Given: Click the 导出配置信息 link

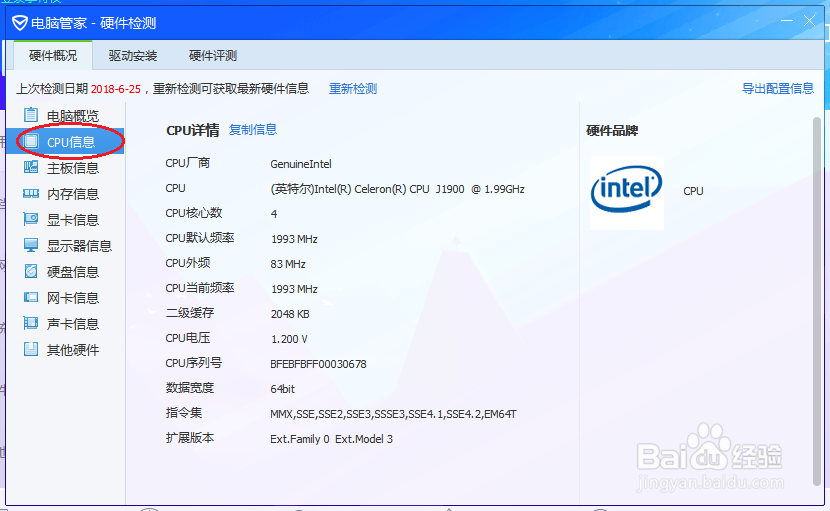Looking at the screenshot, I should 778,88.
